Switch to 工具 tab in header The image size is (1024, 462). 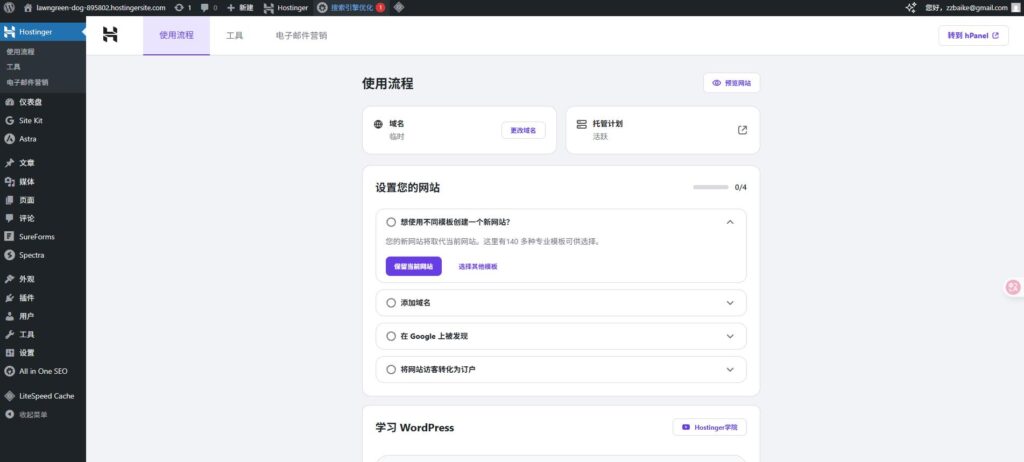(x=234, y=35)
